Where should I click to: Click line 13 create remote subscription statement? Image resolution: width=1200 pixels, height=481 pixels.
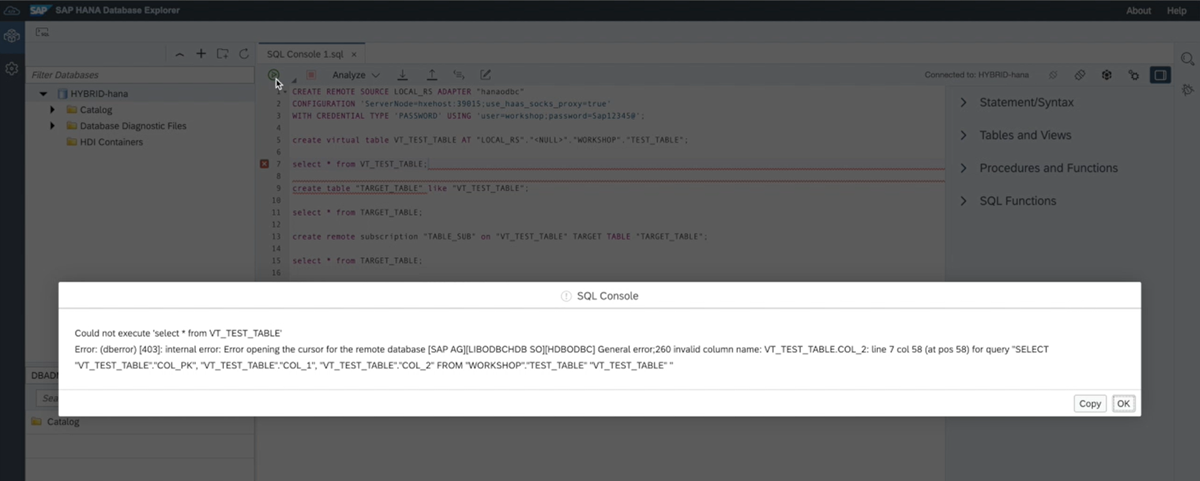click(x=500, y=236)
